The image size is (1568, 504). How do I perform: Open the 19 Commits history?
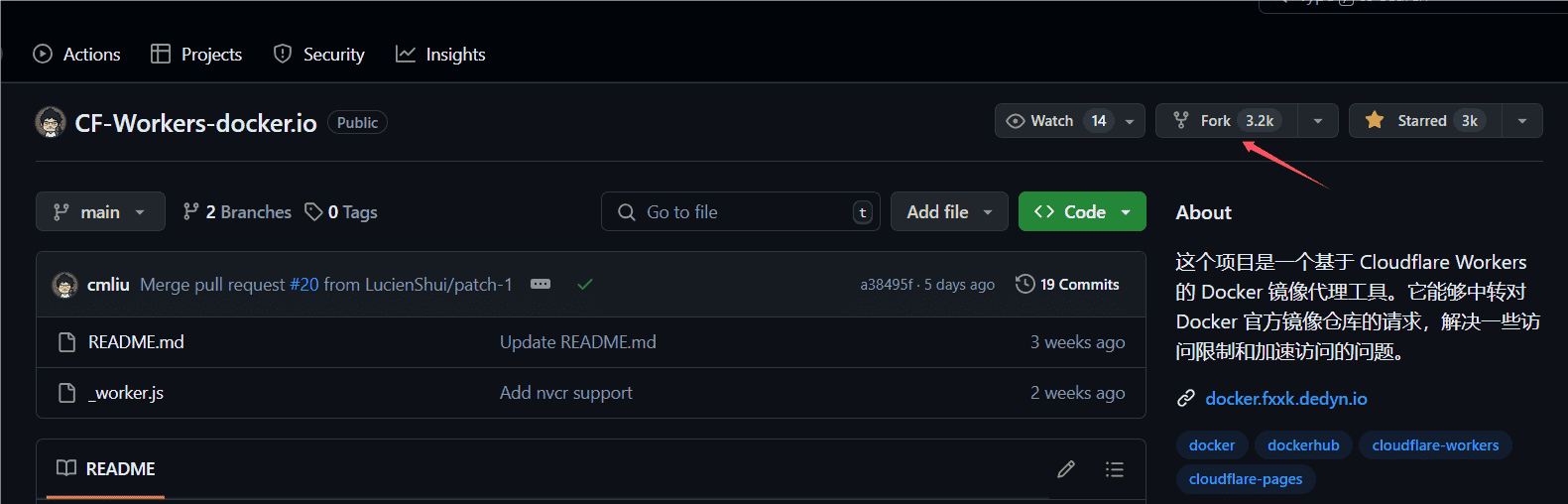pyautogui.click(x=1067, y=285)
